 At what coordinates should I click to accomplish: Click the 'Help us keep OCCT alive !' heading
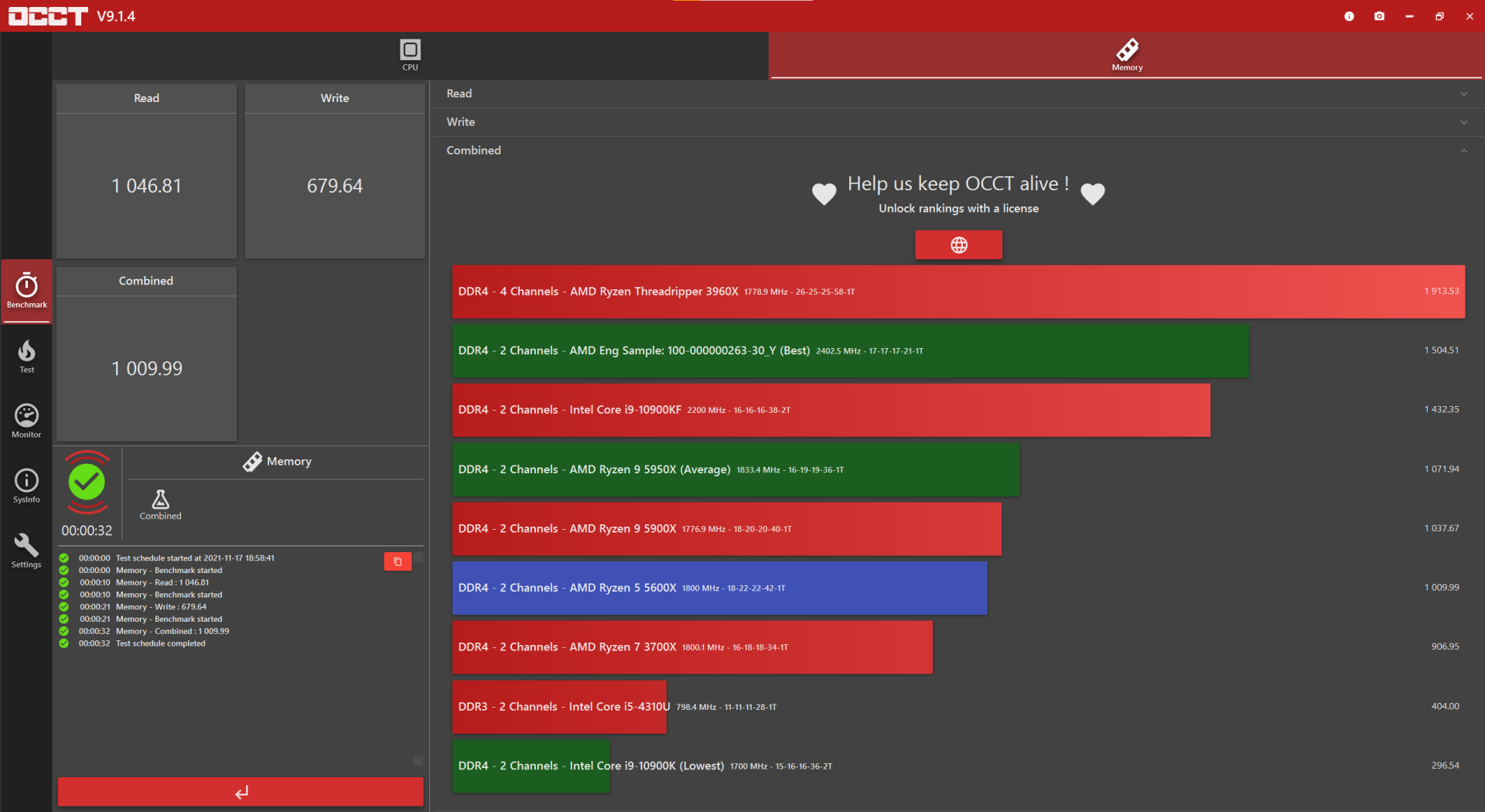[958, 184]
